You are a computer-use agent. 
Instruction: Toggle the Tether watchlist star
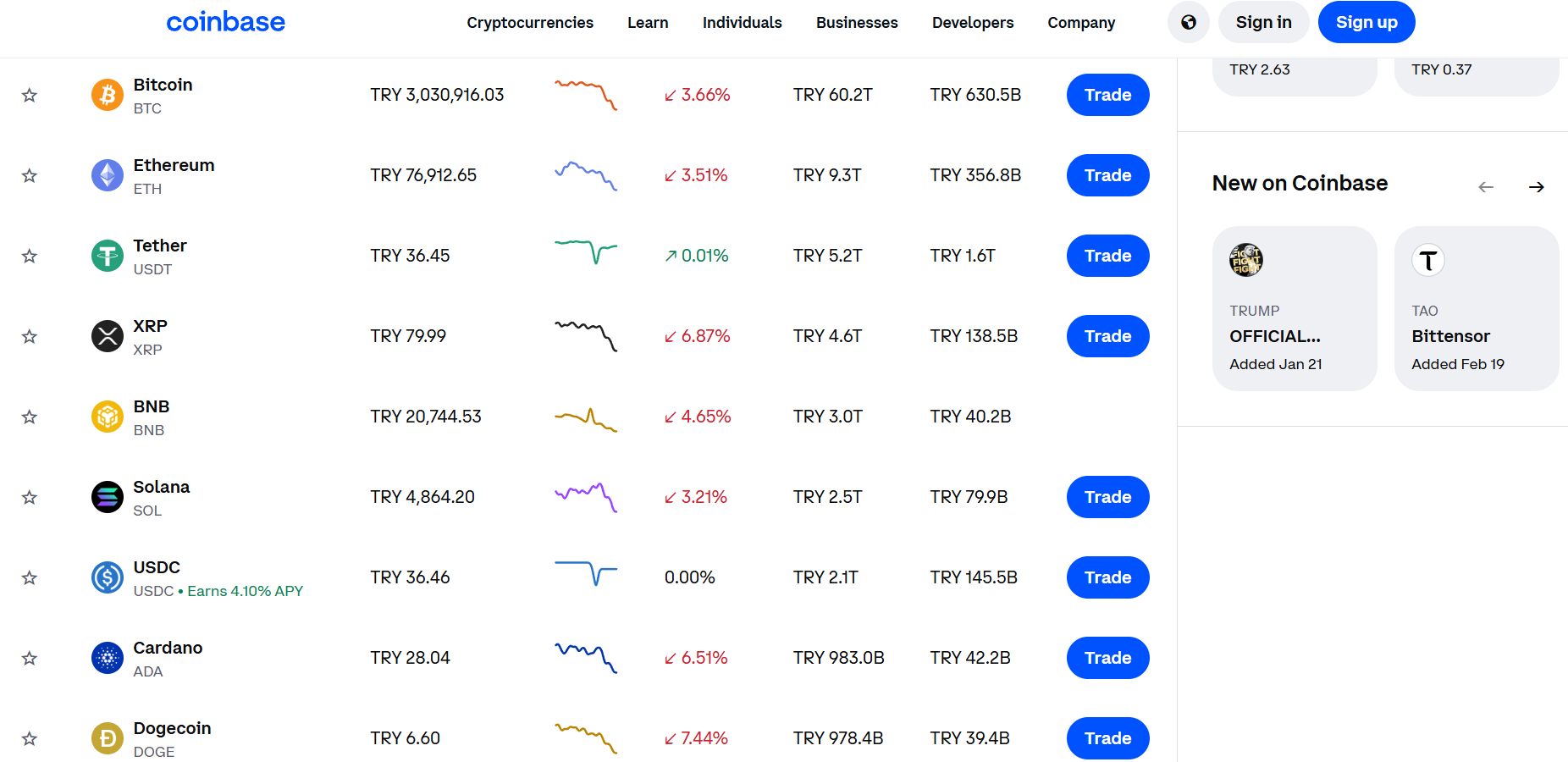pyautogui.click(x=30, y=256)
